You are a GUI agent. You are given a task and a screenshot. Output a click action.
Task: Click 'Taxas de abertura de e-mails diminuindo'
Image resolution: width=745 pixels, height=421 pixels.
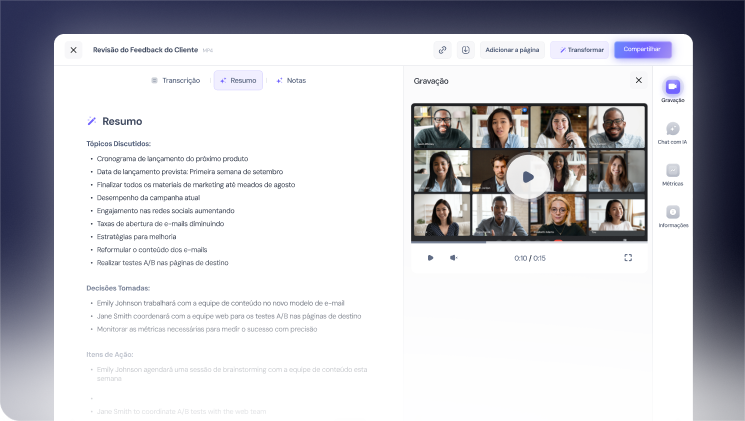[160, 223]
